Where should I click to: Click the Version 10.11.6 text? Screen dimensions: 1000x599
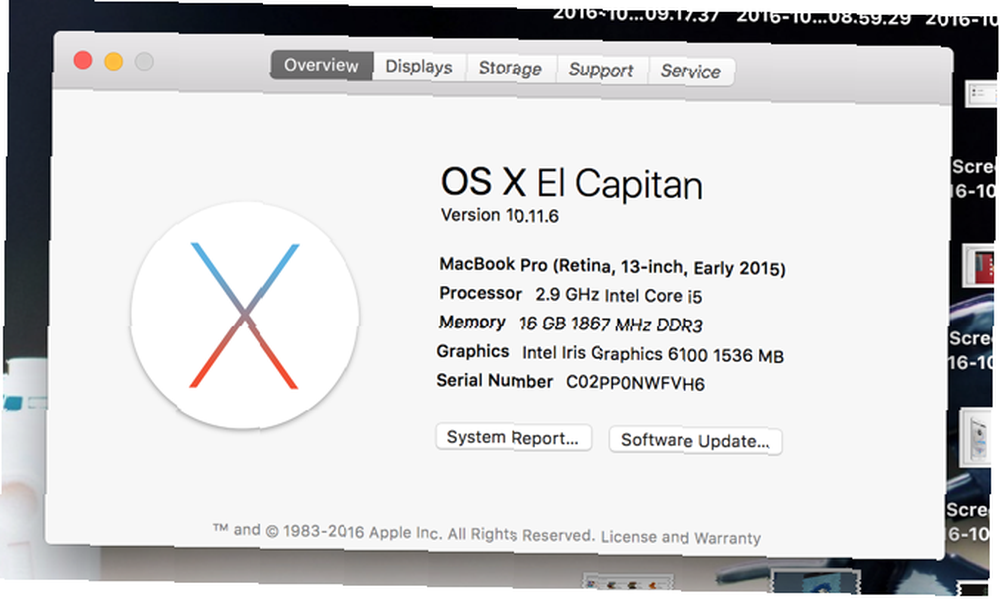[x=499, y=216]
